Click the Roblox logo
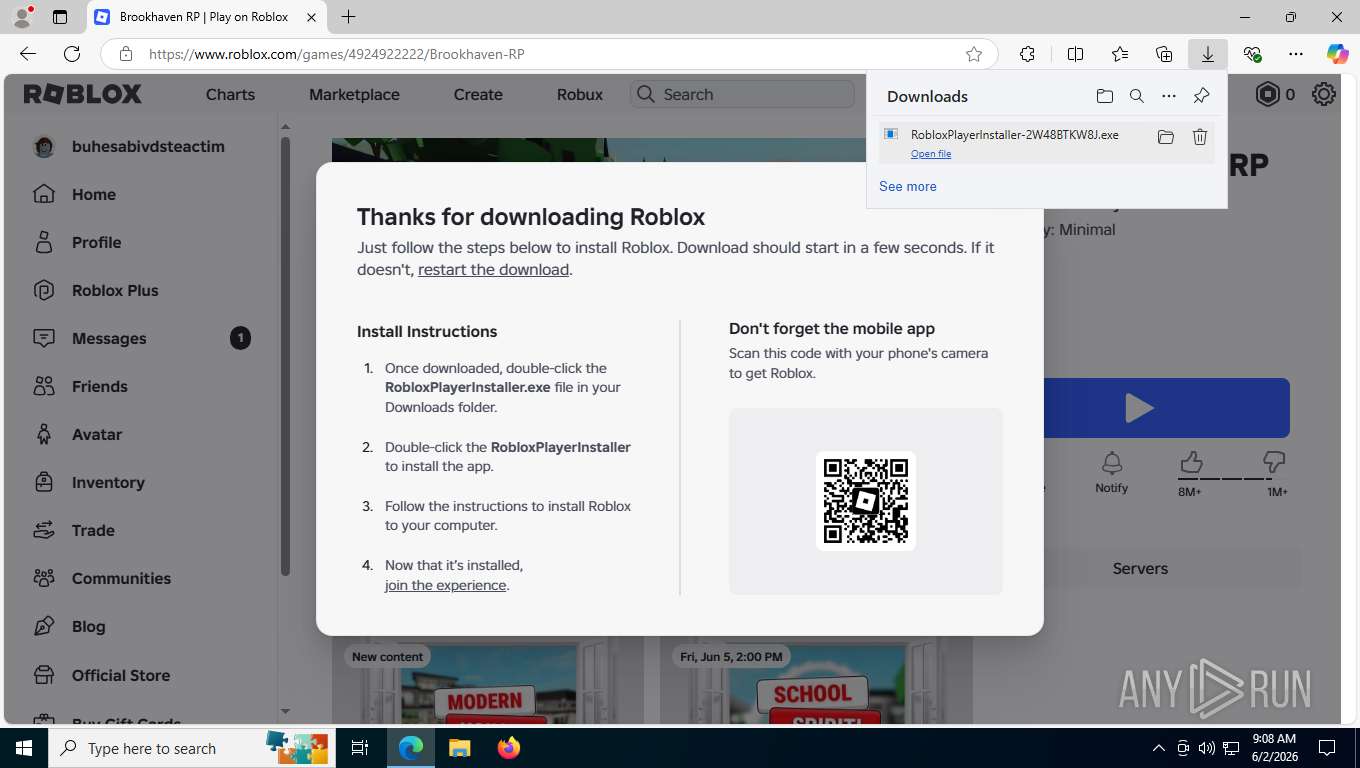The image size is (1360, 768). 83,94
